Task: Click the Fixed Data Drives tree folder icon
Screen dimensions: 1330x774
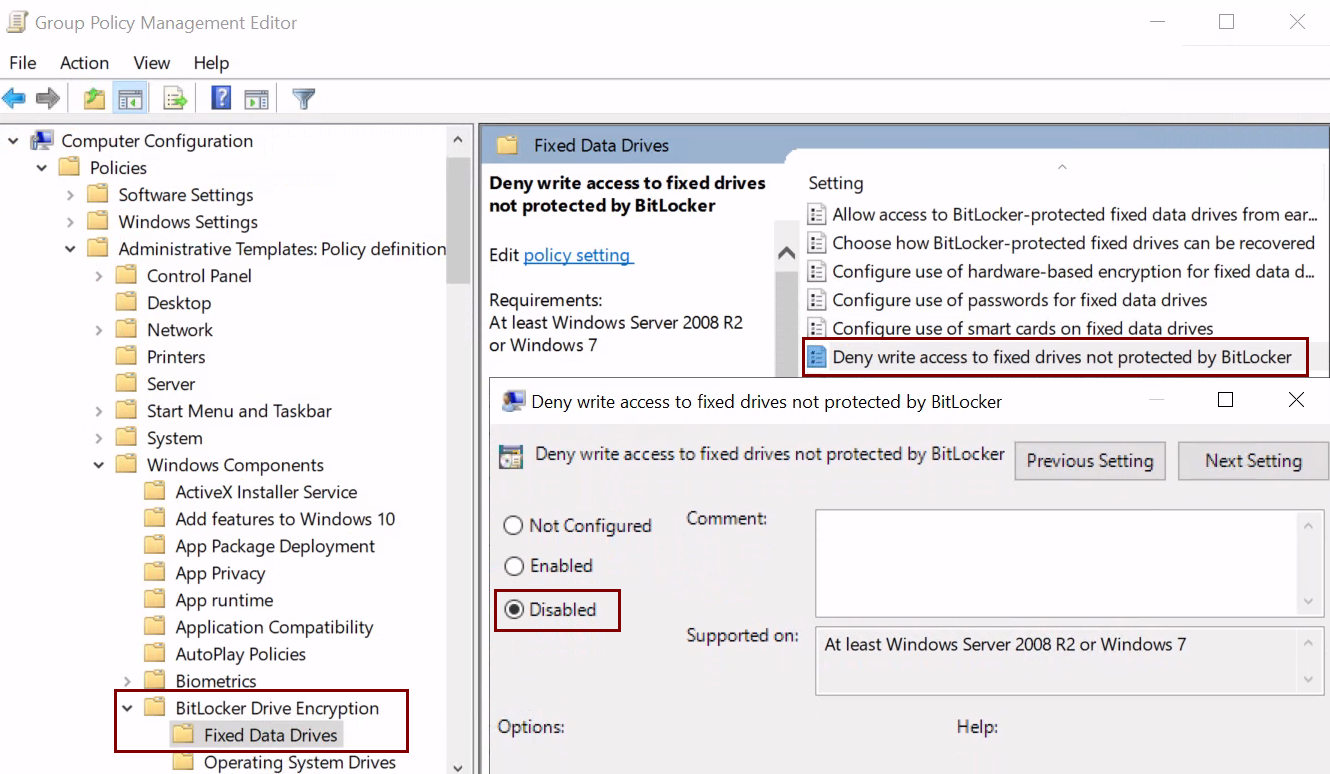Action: point(182,734)
